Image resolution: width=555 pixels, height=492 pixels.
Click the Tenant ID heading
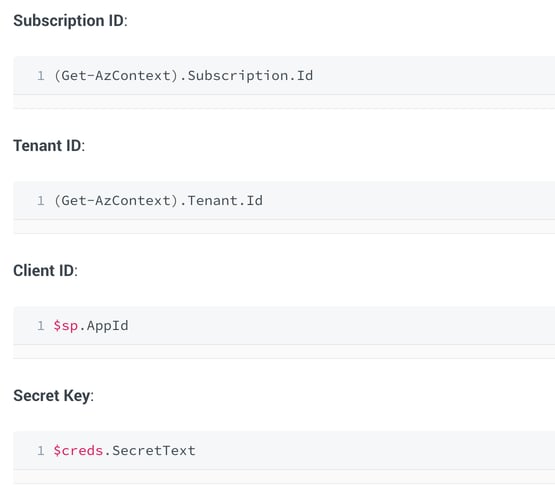coord(49,145)
